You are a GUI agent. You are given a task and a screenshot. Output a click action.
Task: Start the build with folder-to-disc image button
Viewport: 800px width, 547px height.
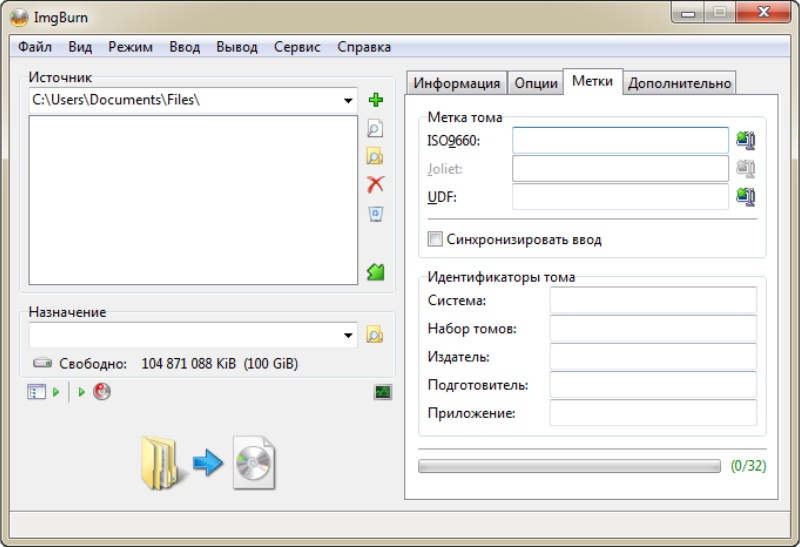(x=208, y=464)
